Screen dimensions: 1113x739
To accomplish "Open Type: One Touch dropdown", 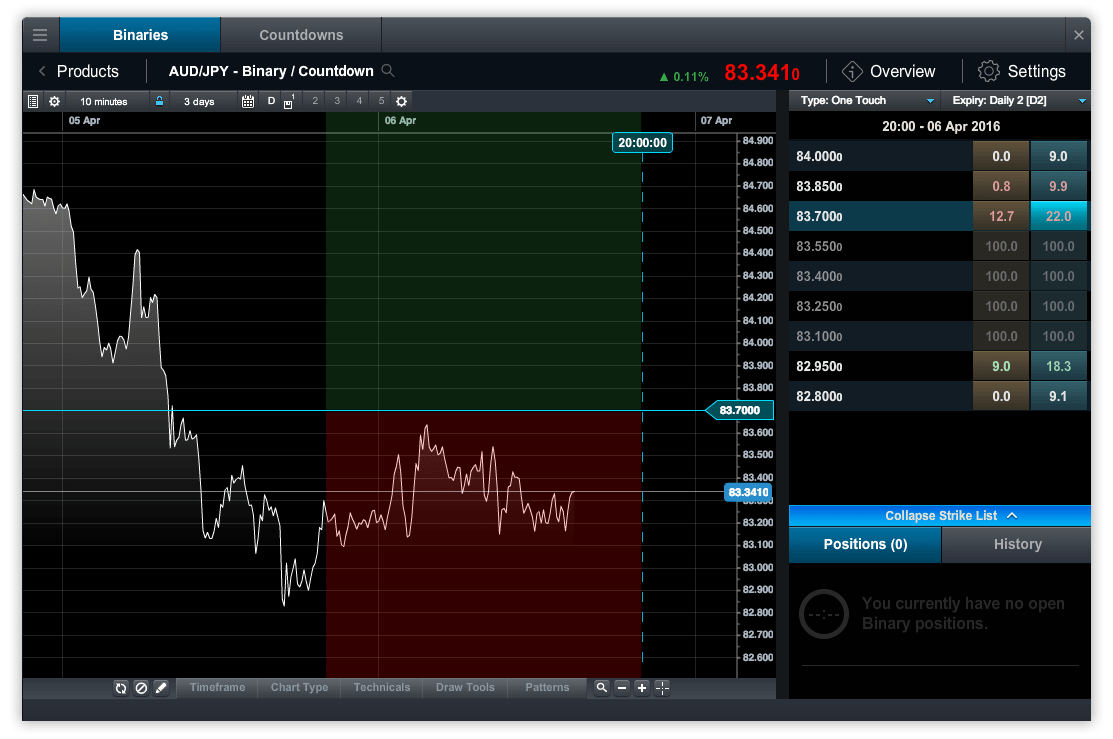I will click(x=865, y=101).
